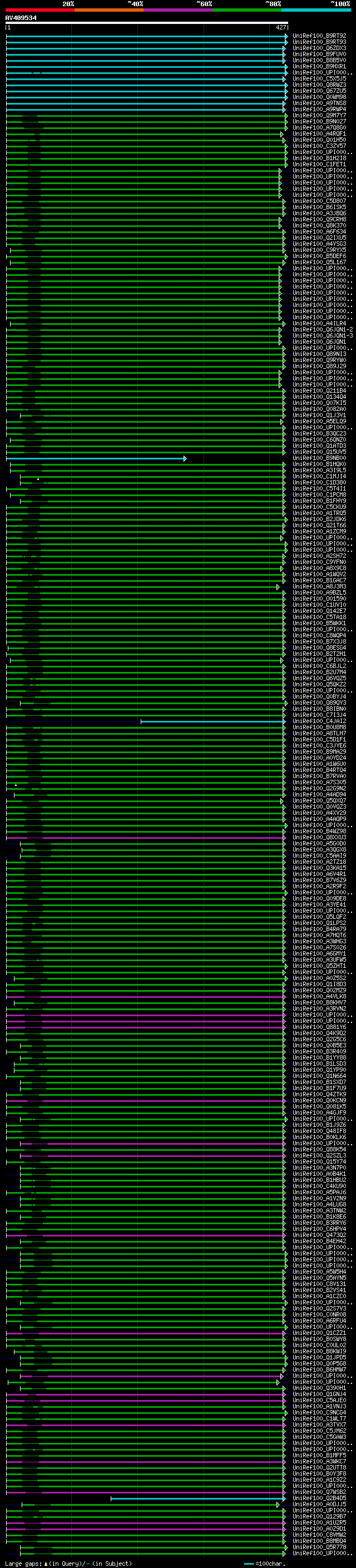
Task: Select UniRef100_Q2G9N2 label
Action: tap(319, 788)
